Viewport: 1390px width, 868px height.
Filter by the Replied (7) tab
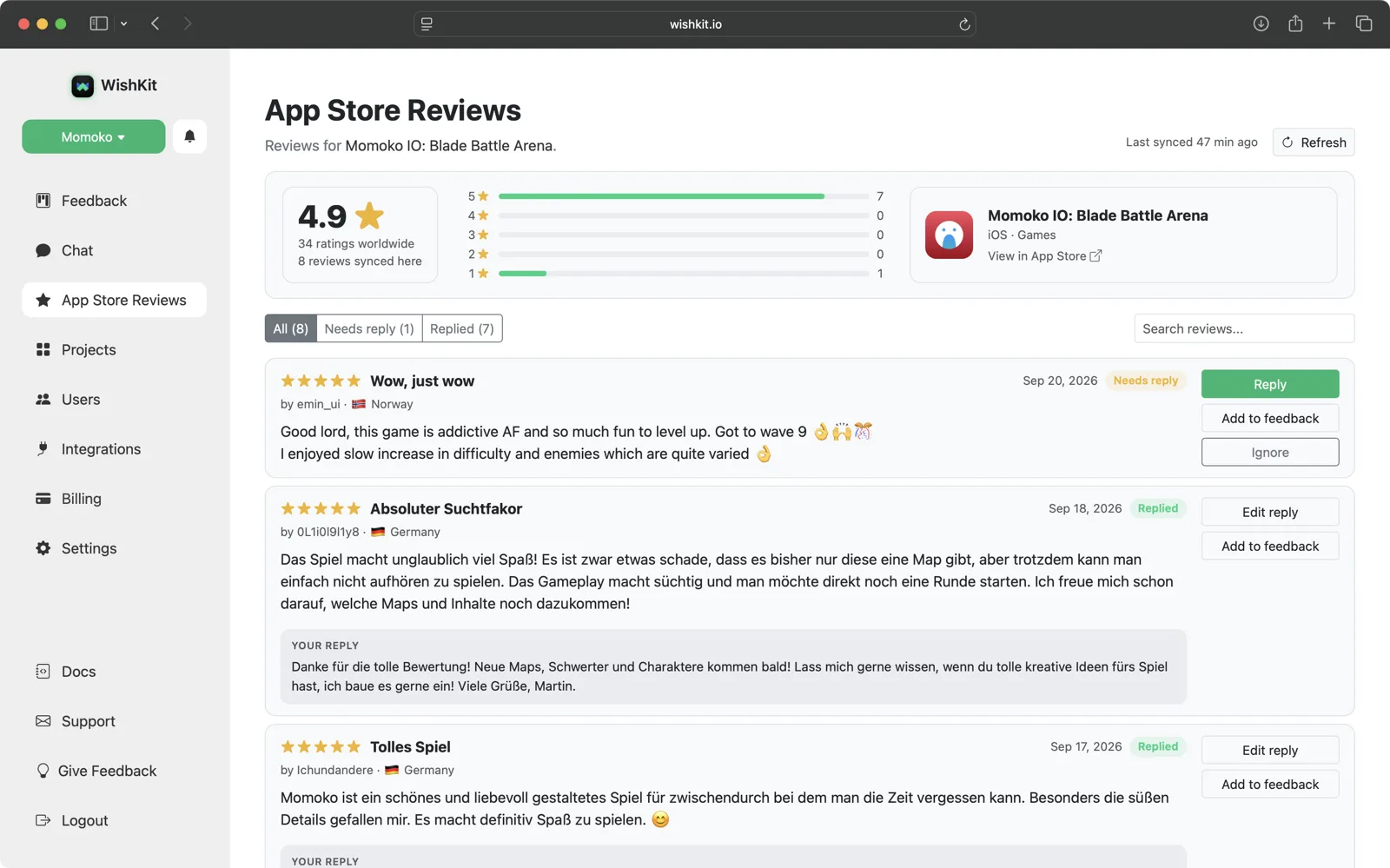click(x=462, y=328)
